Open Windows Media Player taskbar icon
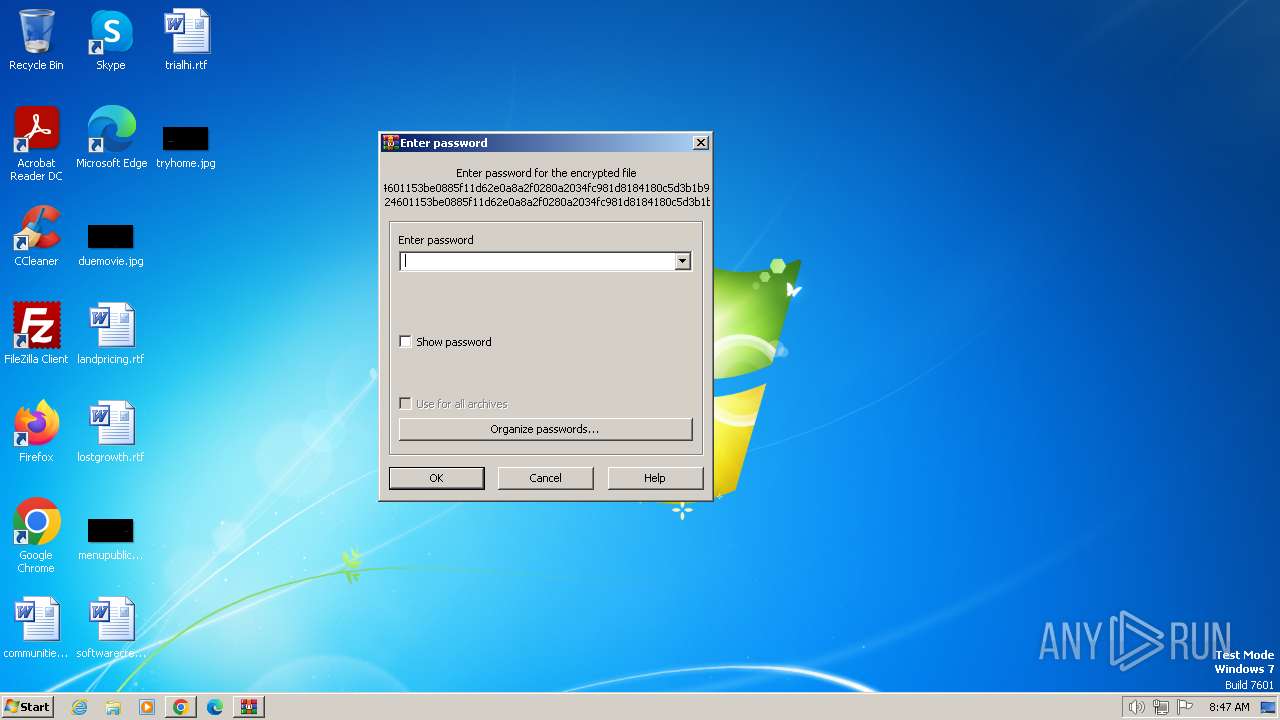1280x720 pixels. (x=147, y=707)
